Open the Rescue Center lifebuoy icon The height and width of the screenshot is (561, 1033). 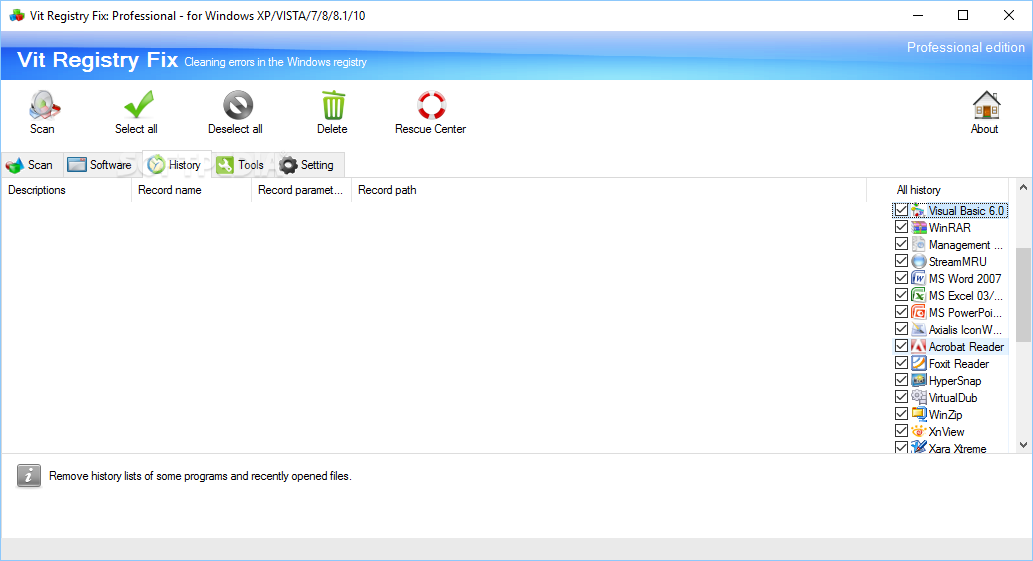pos(432,105)
